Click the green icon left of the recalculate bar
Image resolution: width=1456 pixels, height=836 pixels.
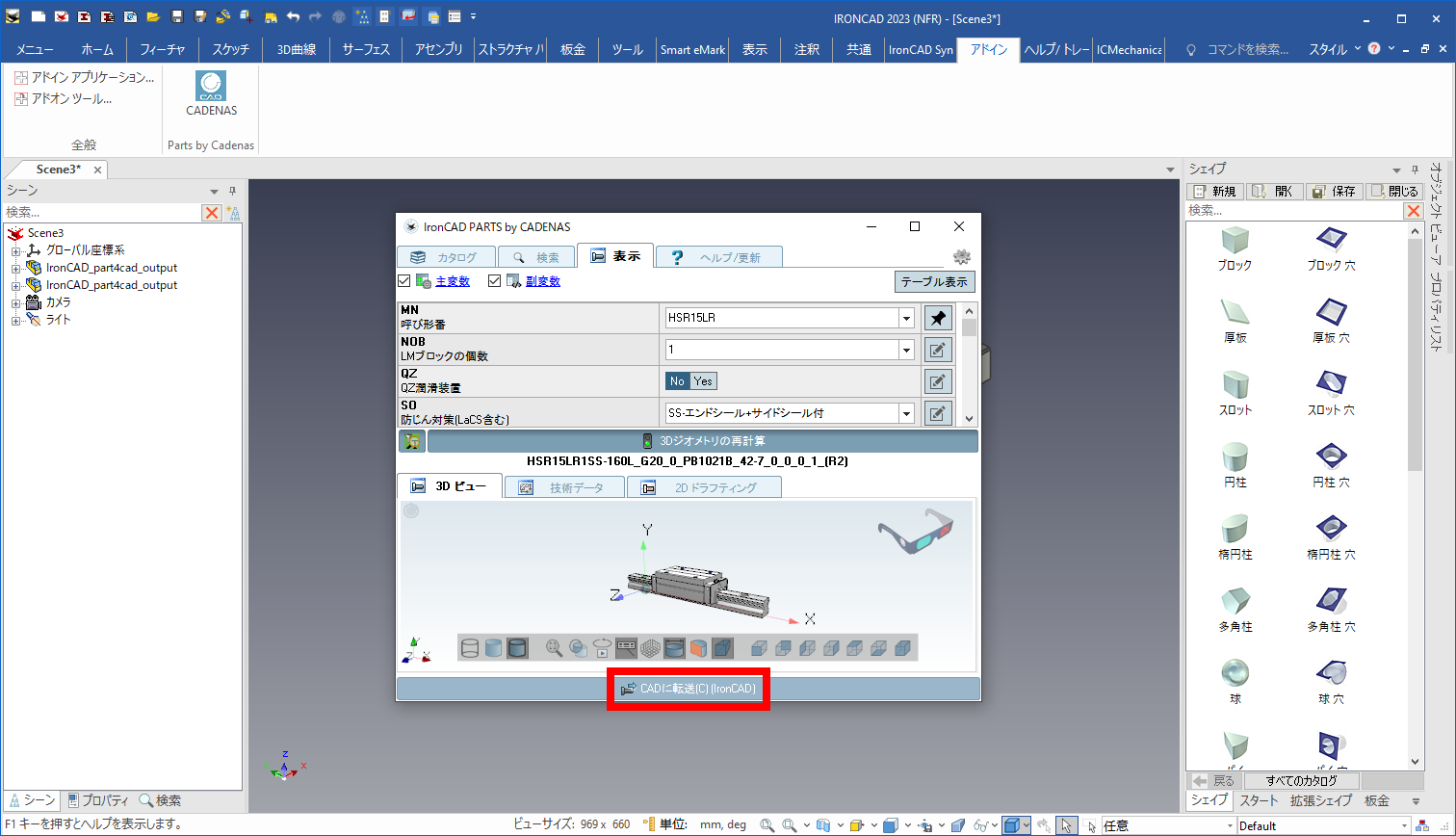[x=412, y=441]
